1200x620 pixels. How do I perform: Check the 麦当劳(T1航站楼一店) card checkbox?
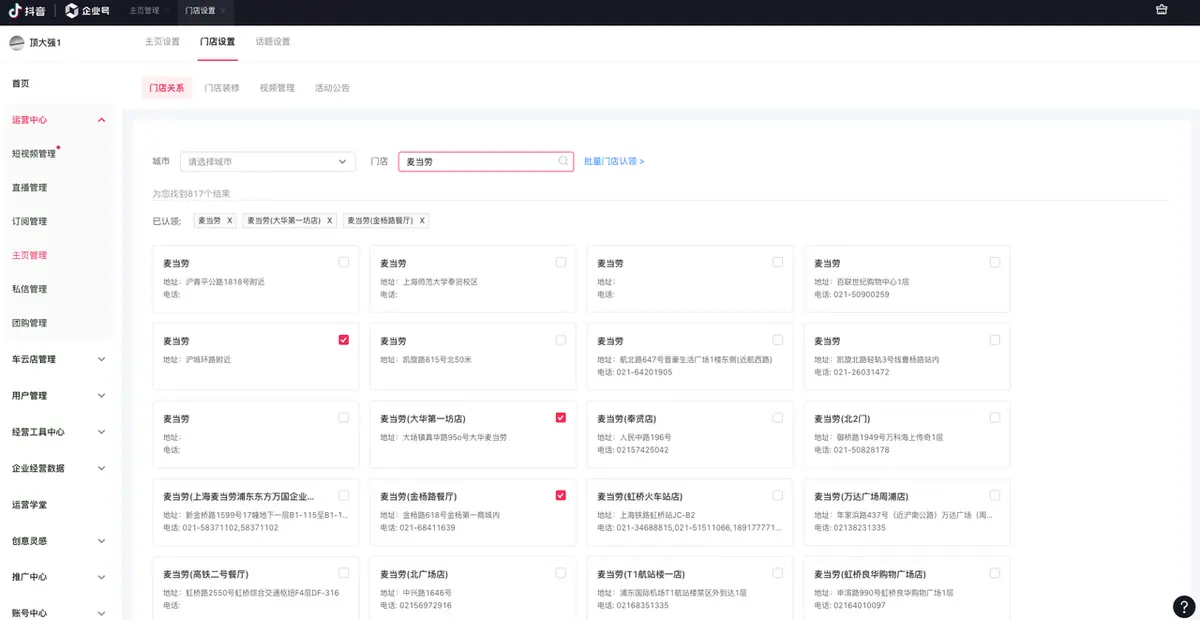(x=778, y=573)
